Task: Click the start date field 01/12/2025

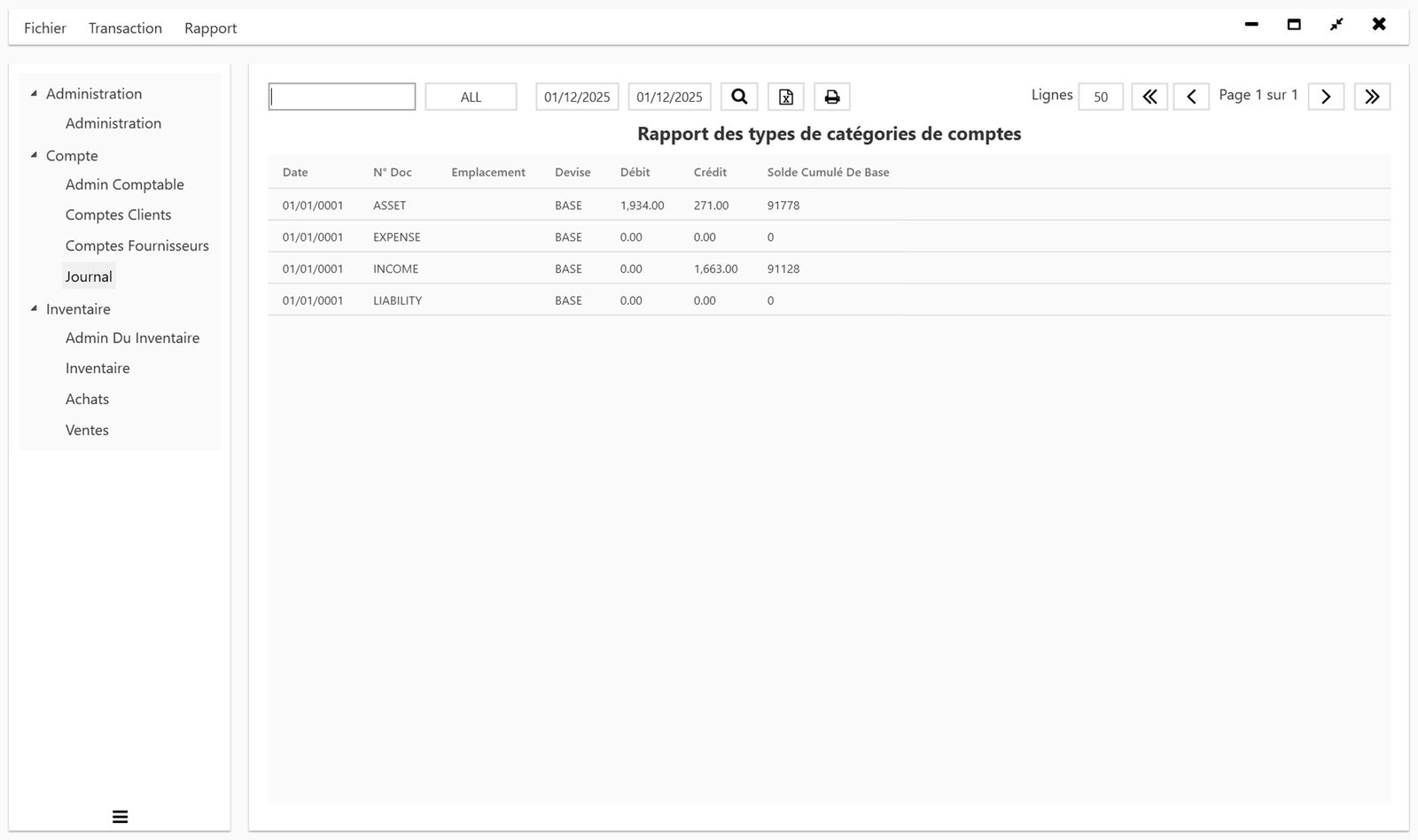Action: [576, 97]
